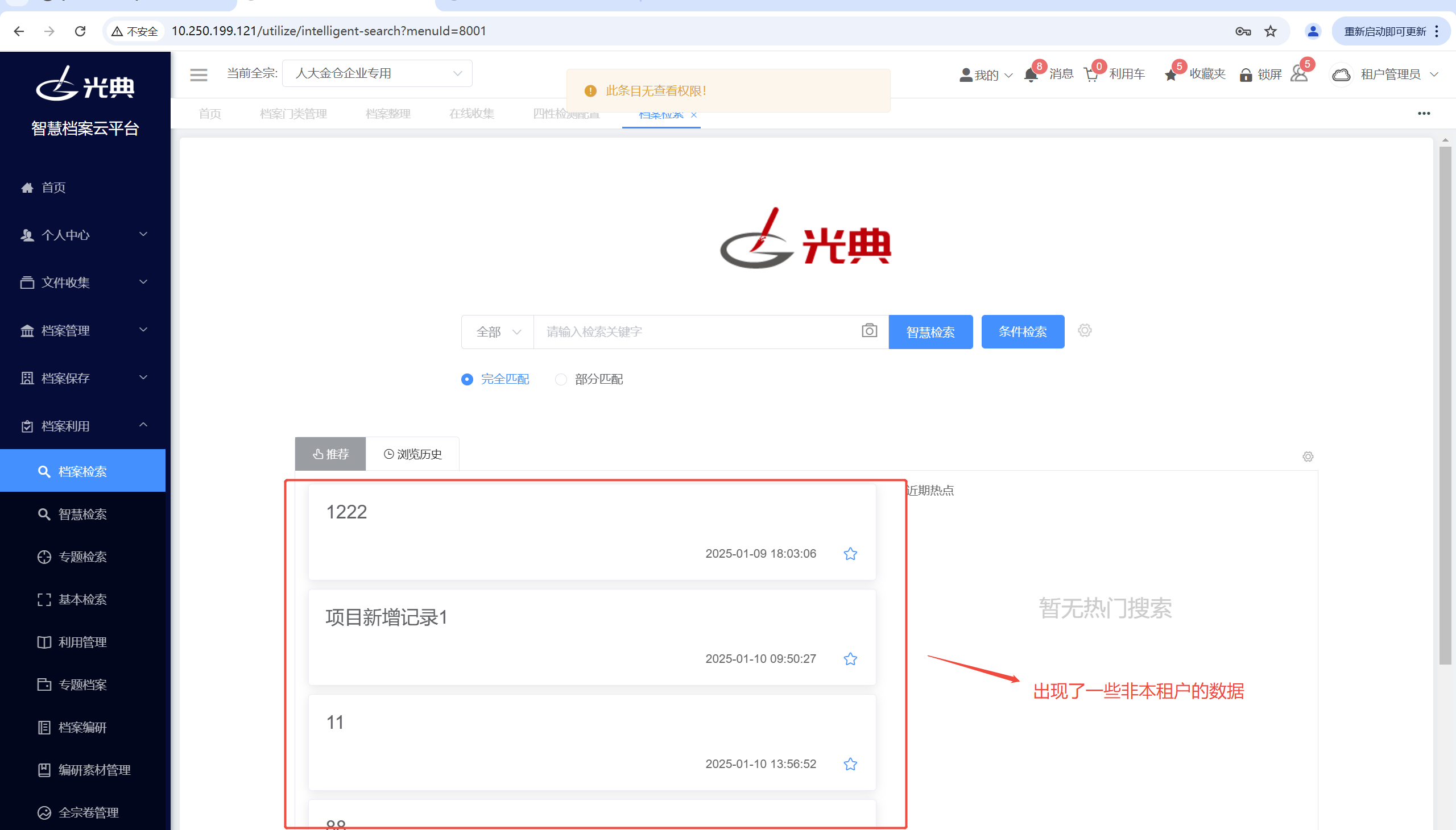Open the recommendation panel settings gear
Image resolution: width=1456 pixels, height=830 pixels.
(x=1308, y=457)
